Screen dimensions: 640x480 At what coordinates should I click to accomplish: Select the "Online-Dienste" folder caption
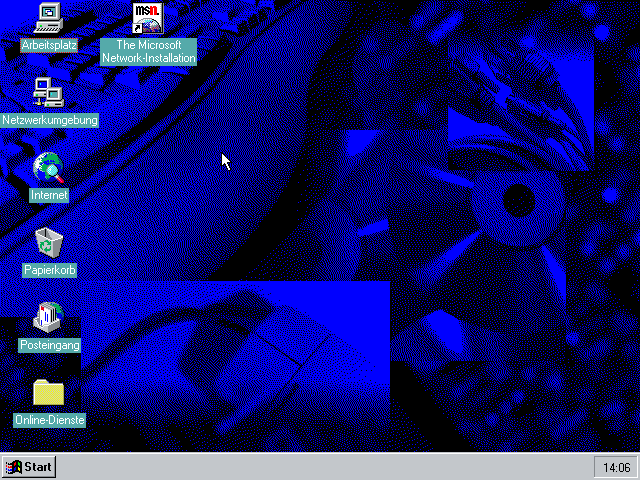pyautogui.click(x=49, y=420)
